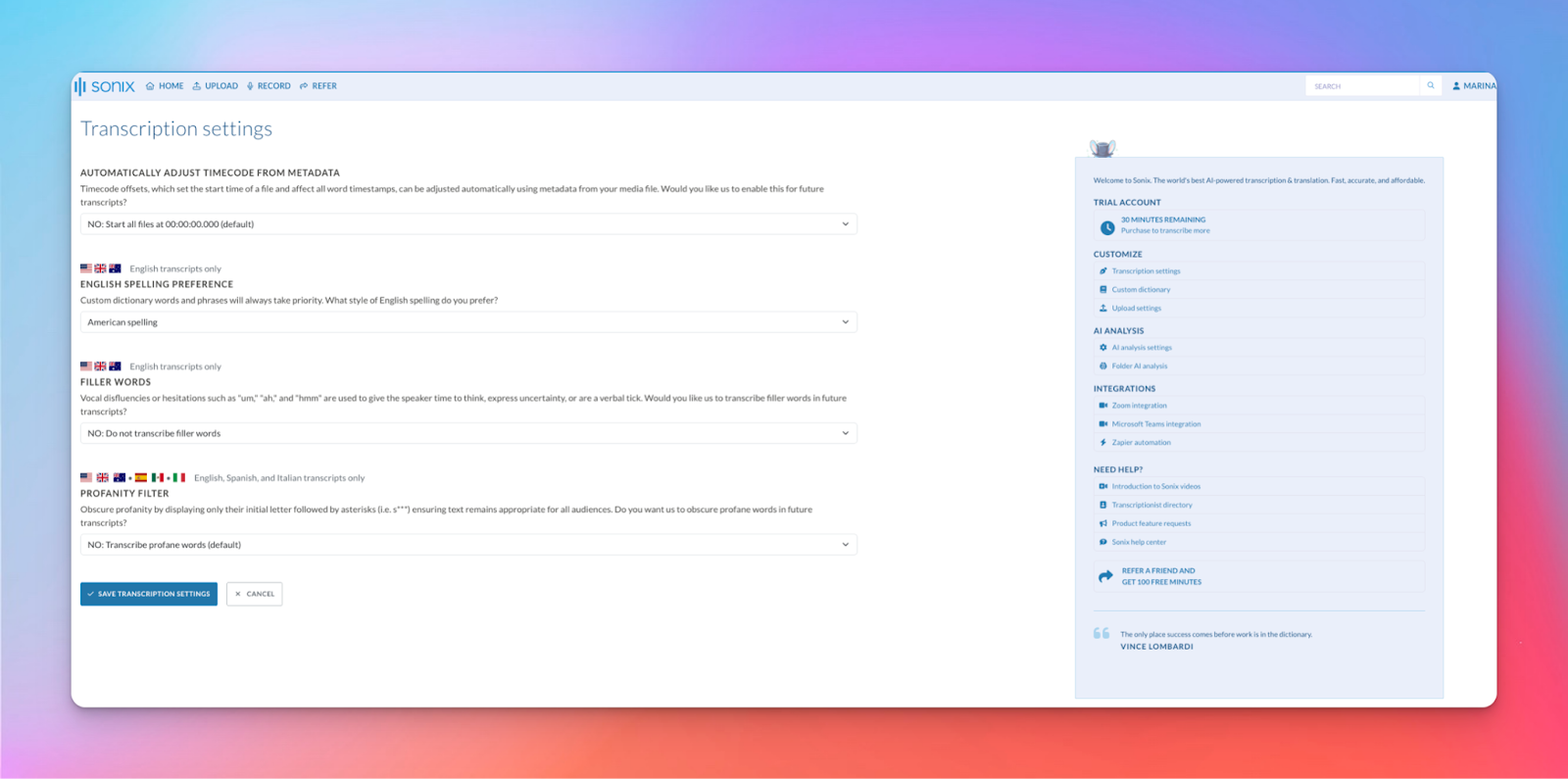Click the refer a friend arrow icon

pos(1105,576)
